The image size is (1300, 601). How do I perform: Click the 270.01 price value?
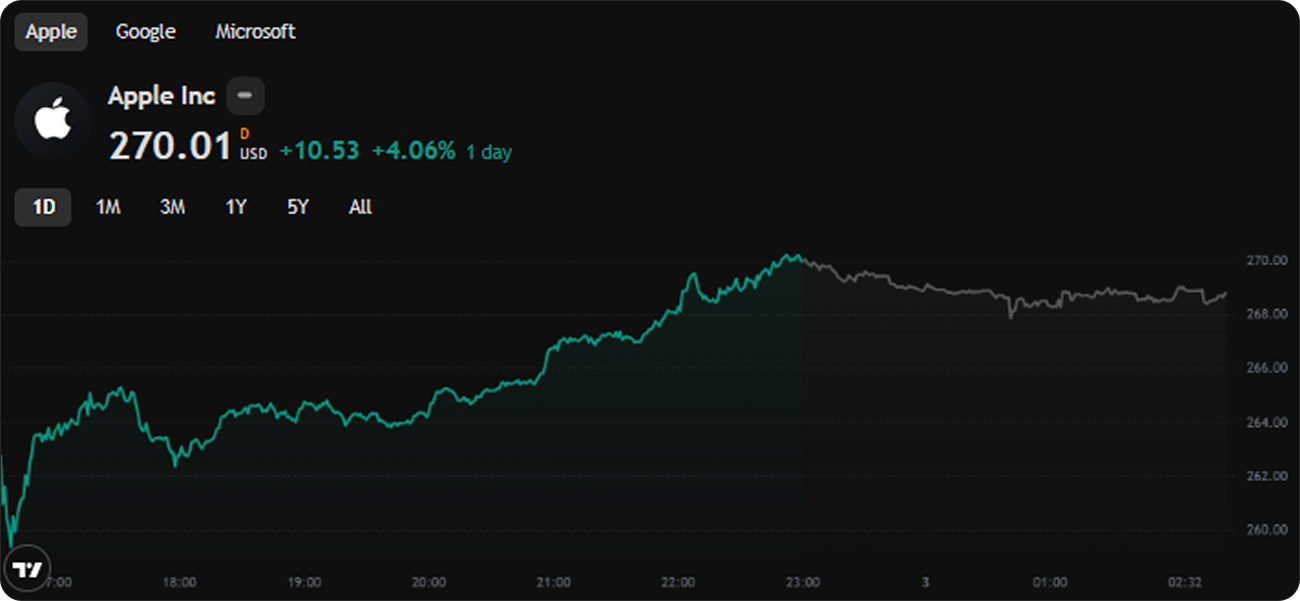point(170,147)
